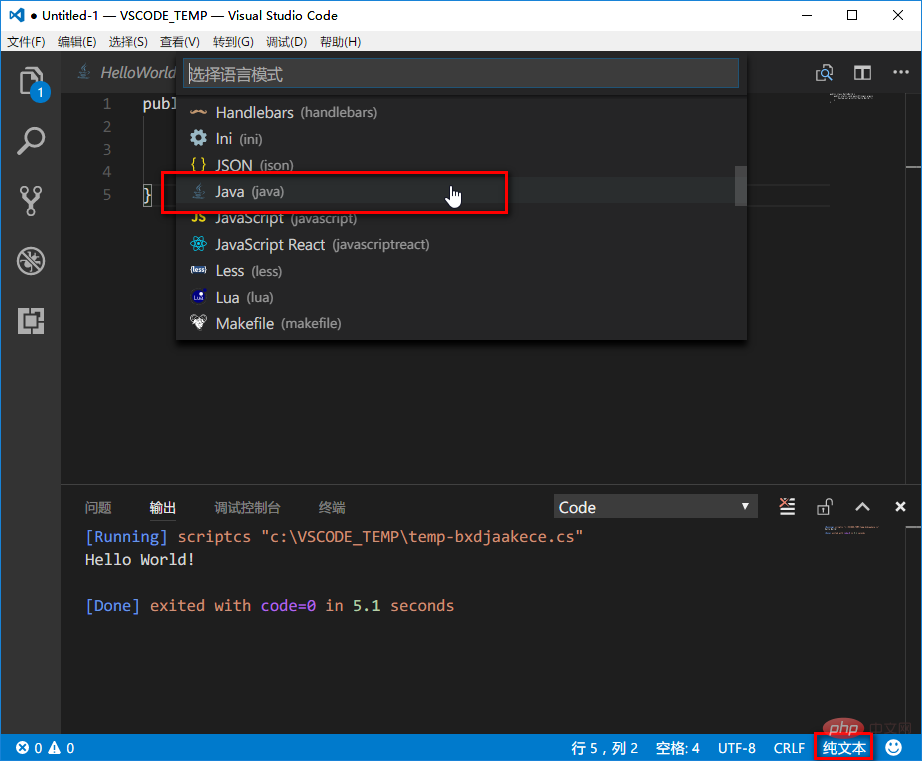The width and height of the screenshot is (922, 761).
Task: Open the Explorer view in activity bar
Action: (x=31, y=82)
